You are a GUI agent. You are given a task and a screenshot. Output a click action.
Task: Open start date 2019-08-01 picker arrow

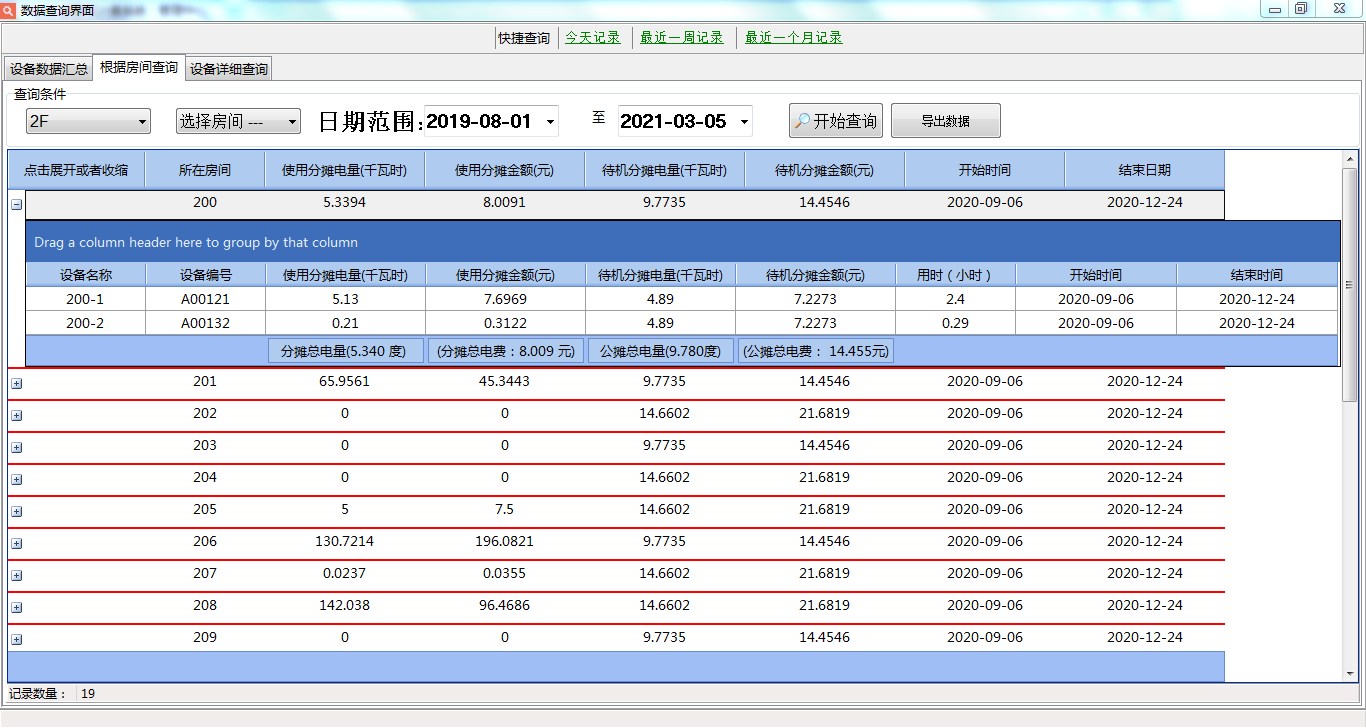pyautogui.click(x=550, y=122)
